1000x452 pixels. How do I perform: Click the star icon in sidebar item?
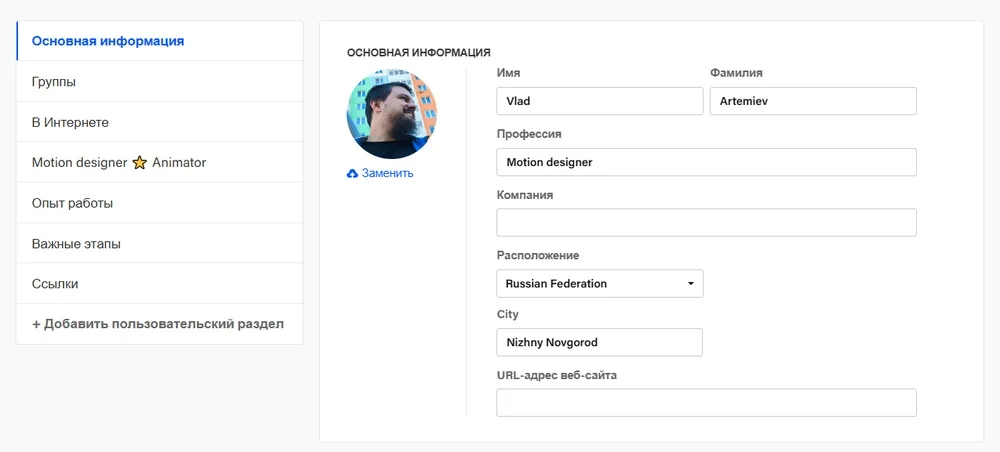(140, 163)
